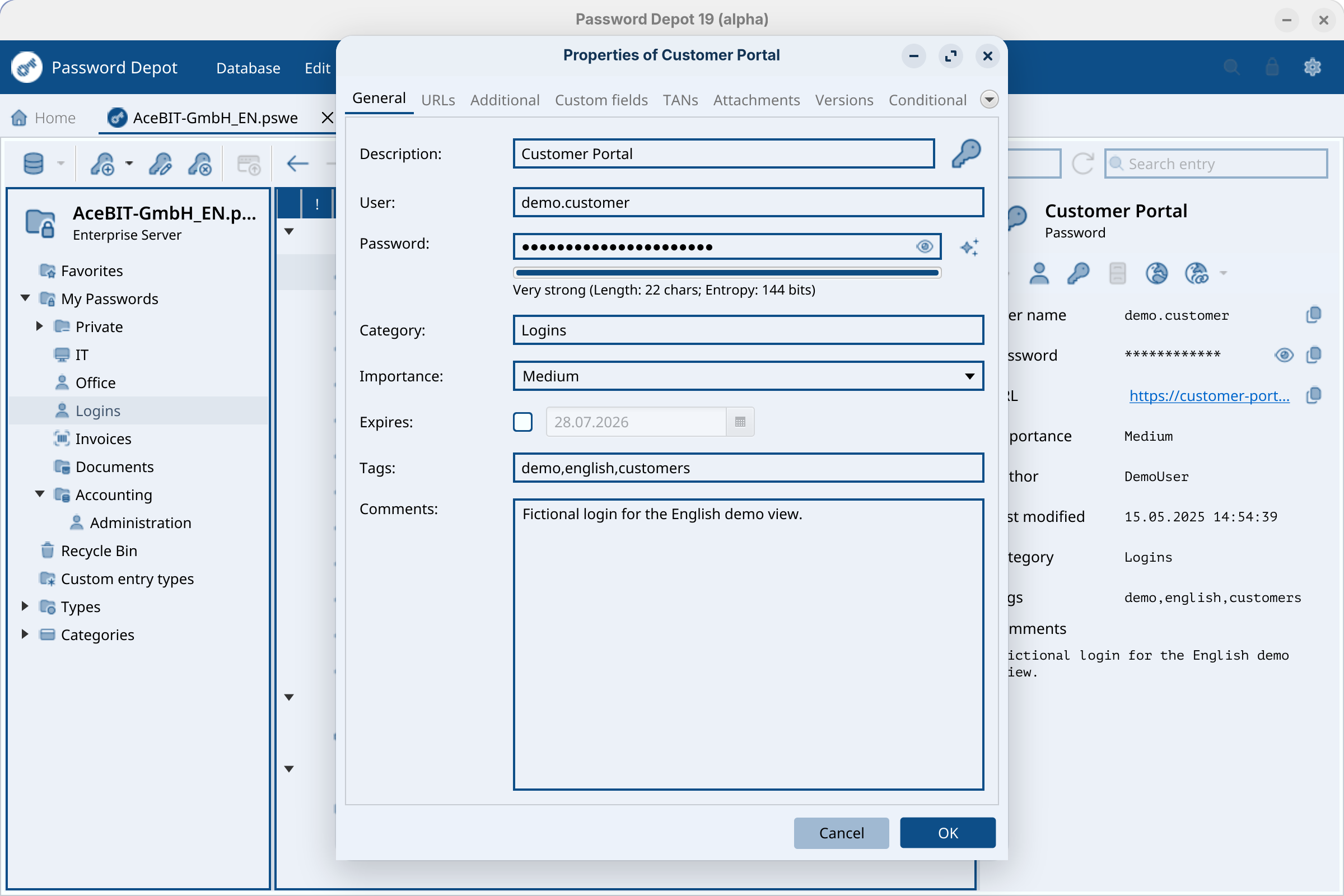The width and height of the screenshot is (1344, 896).
Task: Click the database icon in the toolbar
Action: click(x=34, y=164)
